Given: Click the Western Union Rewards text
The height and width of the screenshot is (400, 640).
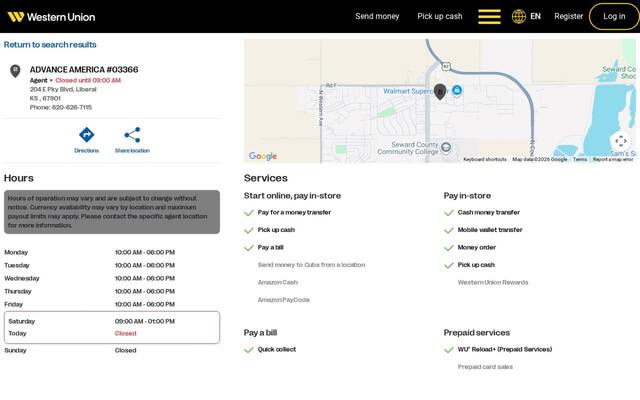Looking at the screenshot, I should [x=493, y=282].
